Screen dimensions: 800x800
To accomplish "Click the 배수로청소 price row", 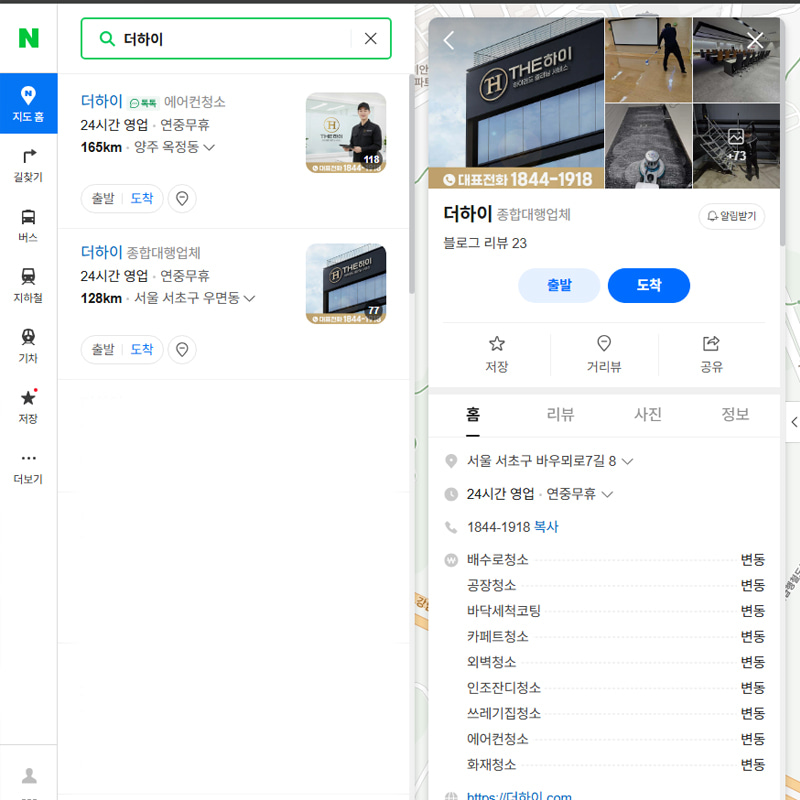I will coord(616,560).
